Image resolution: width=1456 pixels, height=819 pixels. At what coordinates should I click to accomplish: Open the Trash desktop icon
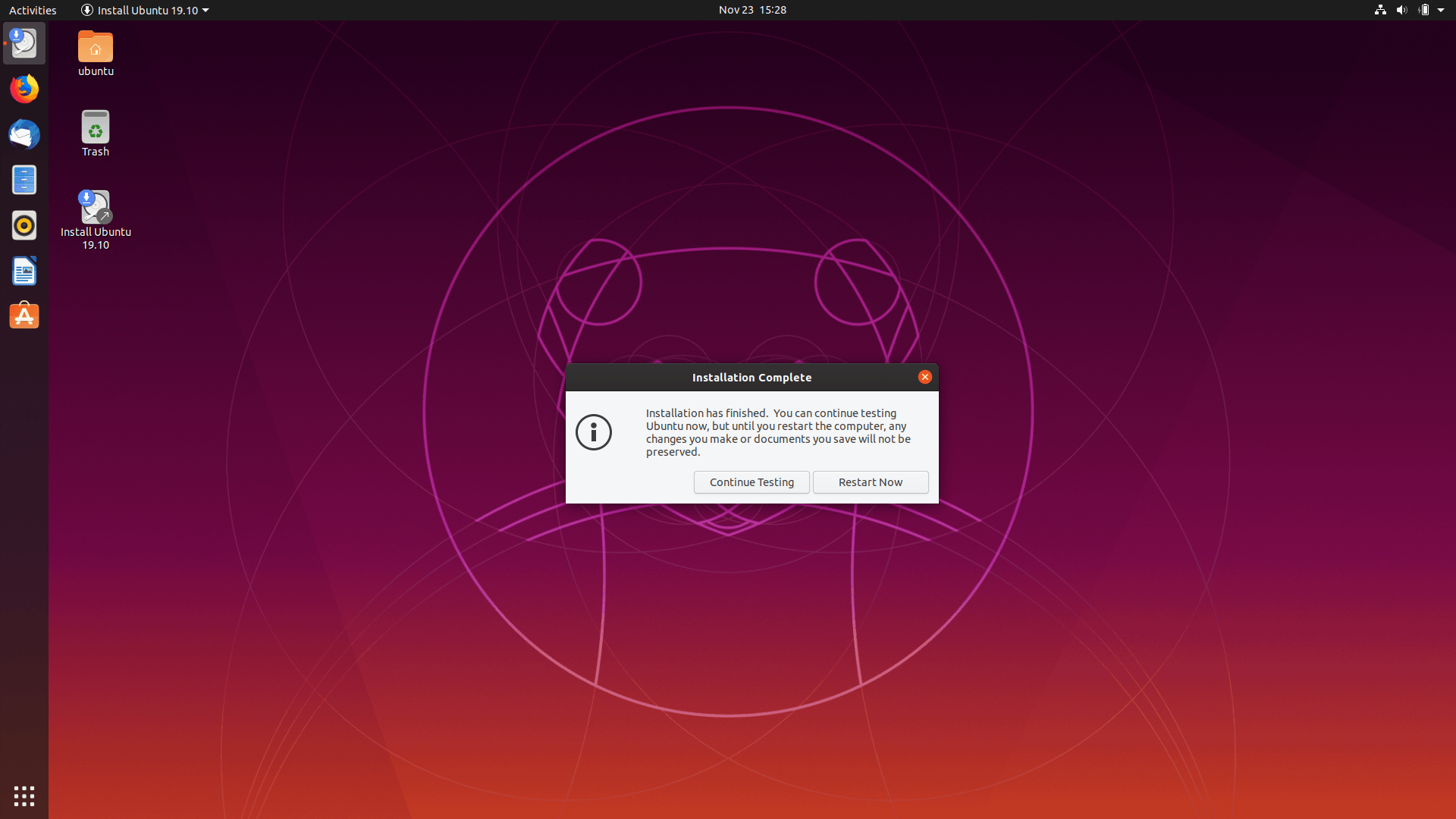pos(96,128)
